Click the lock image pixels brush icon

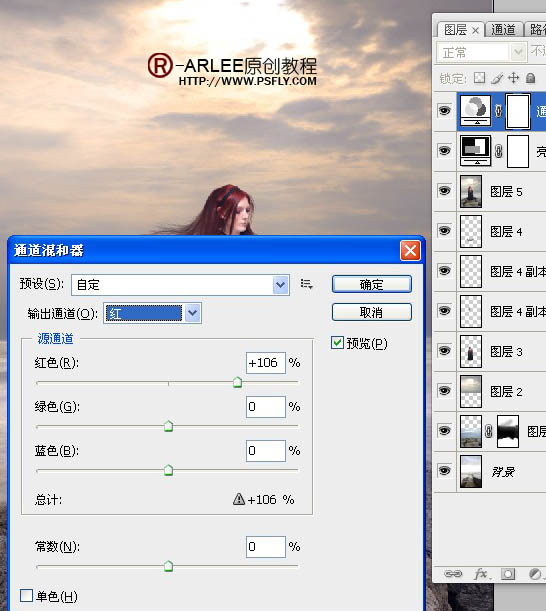pos(497,78)
